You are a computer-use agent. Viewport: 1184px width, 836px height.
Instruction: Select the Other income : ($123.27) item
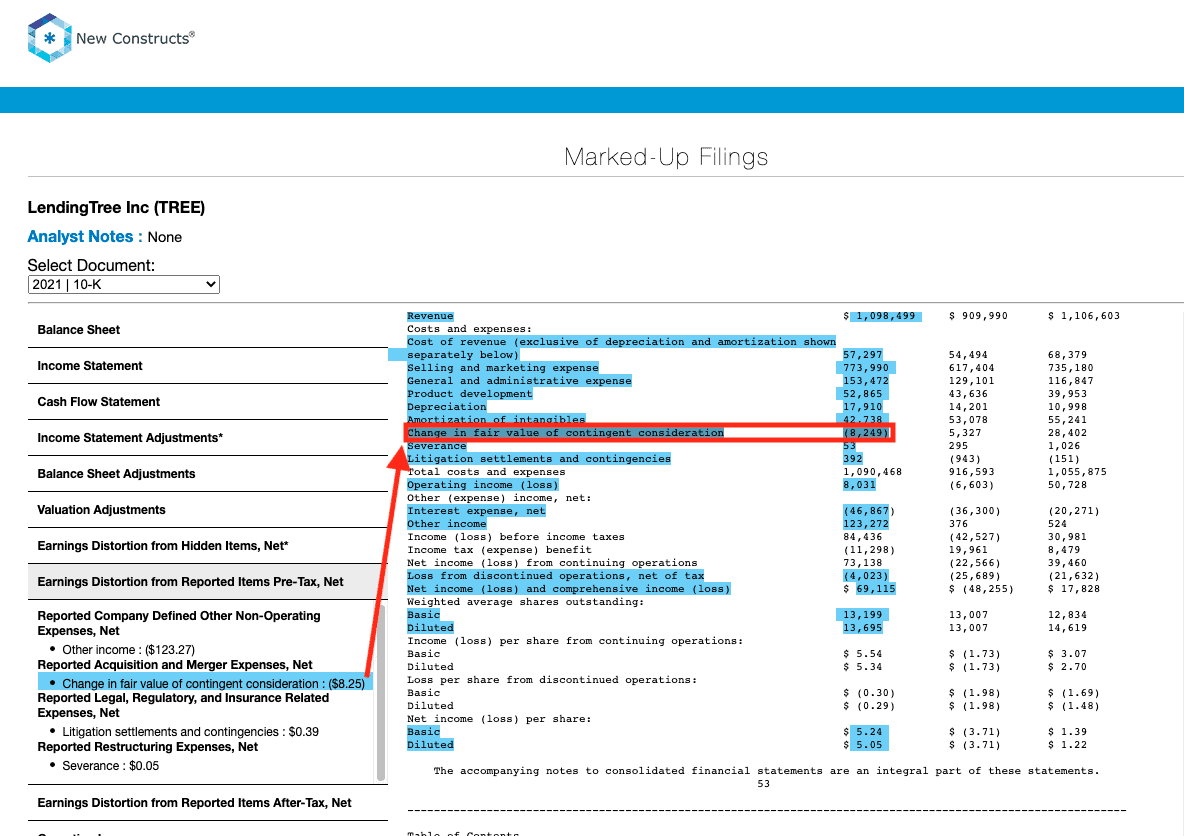coord(128,649)
